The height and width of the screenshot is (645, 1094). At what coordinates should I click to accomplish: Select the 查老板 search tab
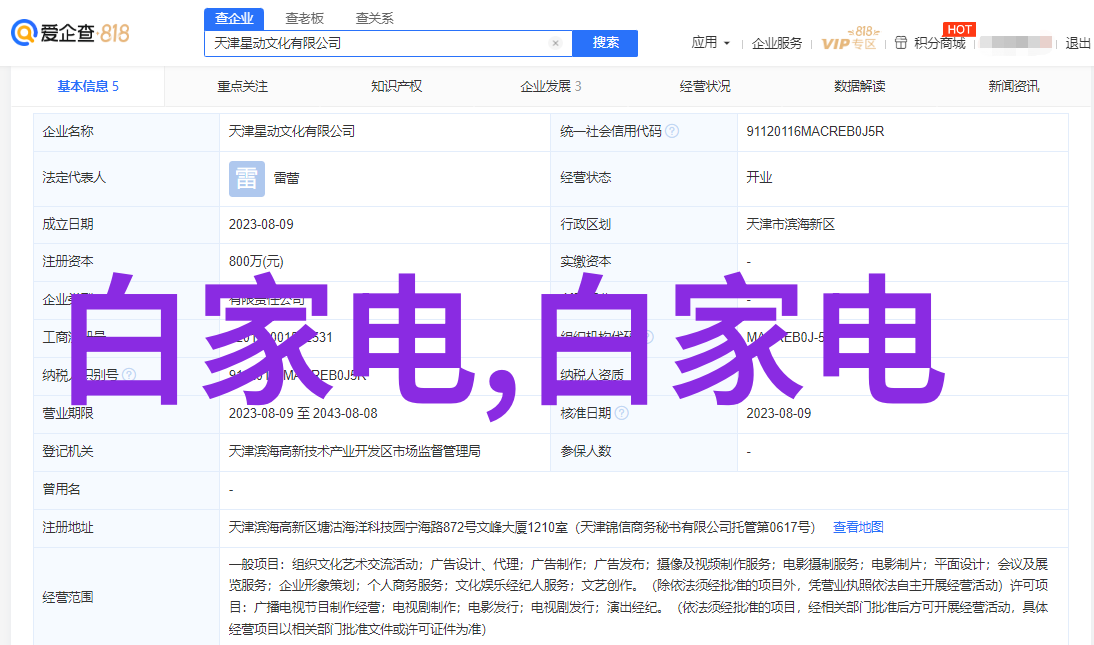[304, 18]
